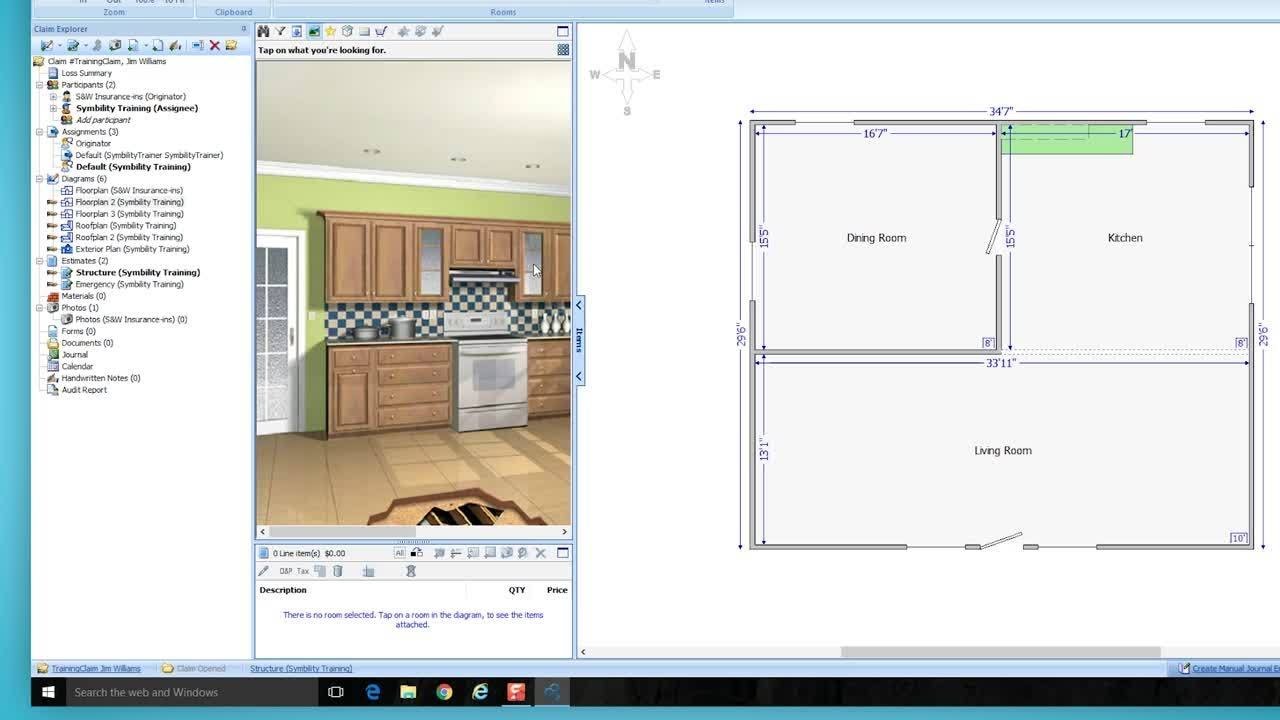
Task: Click the X remove icon in line items header
Action: [x=541, y=553]
